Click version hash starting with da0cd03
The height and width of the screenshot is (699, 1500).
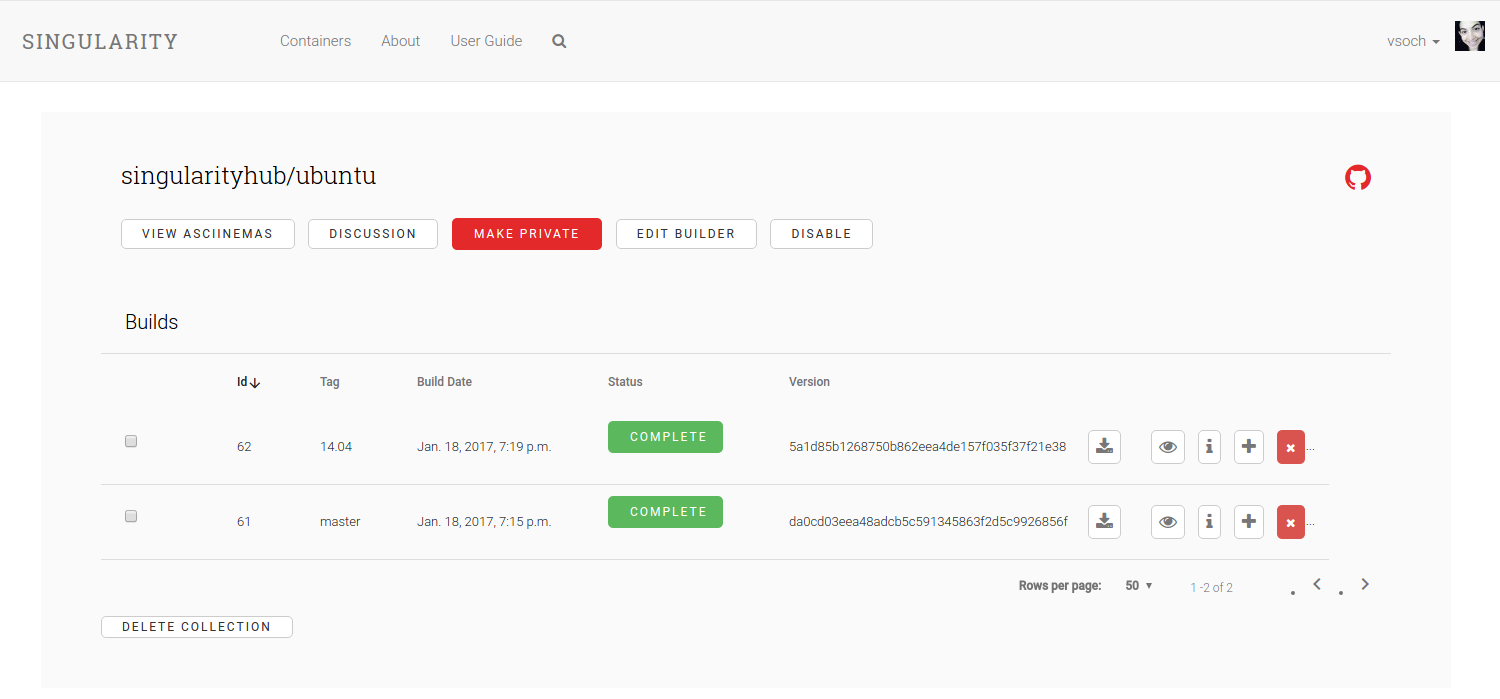coord(928,522)
